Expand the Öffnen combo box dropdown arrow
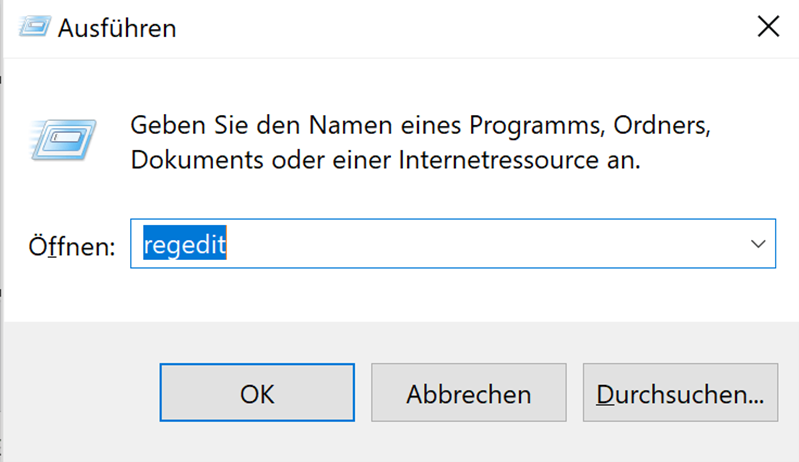Viewport: 799px width, 462px height. tap(758, 244)
